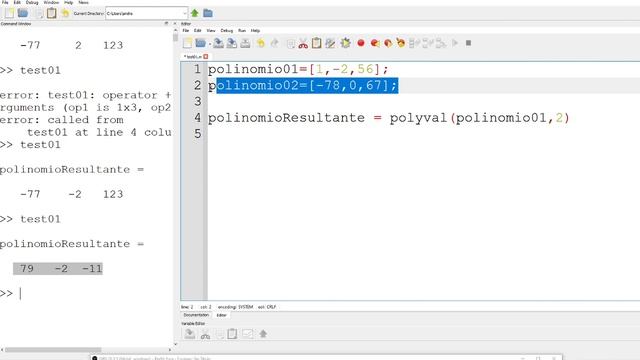Switch to bottom Editor tab
Image resolution: width=640 pixels, height=360 pixels.
pos(221,315)
